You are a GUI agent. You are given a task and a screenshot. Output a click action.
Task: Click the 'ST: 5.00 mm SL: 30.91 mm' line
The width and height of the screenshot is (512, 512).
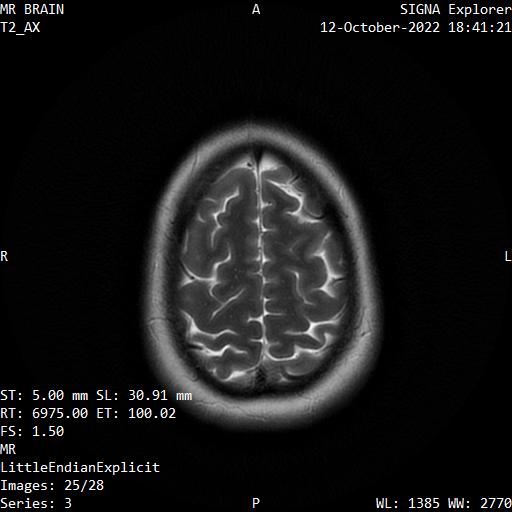[x=96, y=395]
